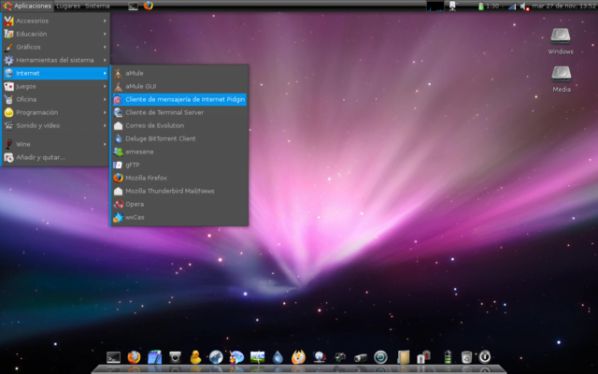The width and height of the screenshot is (598, 374).
Task: Click the yellow duck icon in the dock
Action: tap(195, 357)
